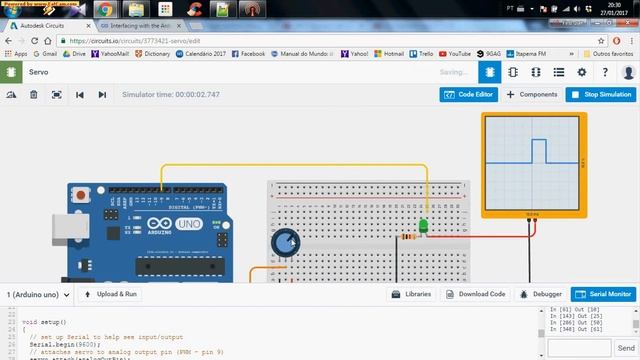
Task: Click the Arduino reset button
Action: click(81, 195)
